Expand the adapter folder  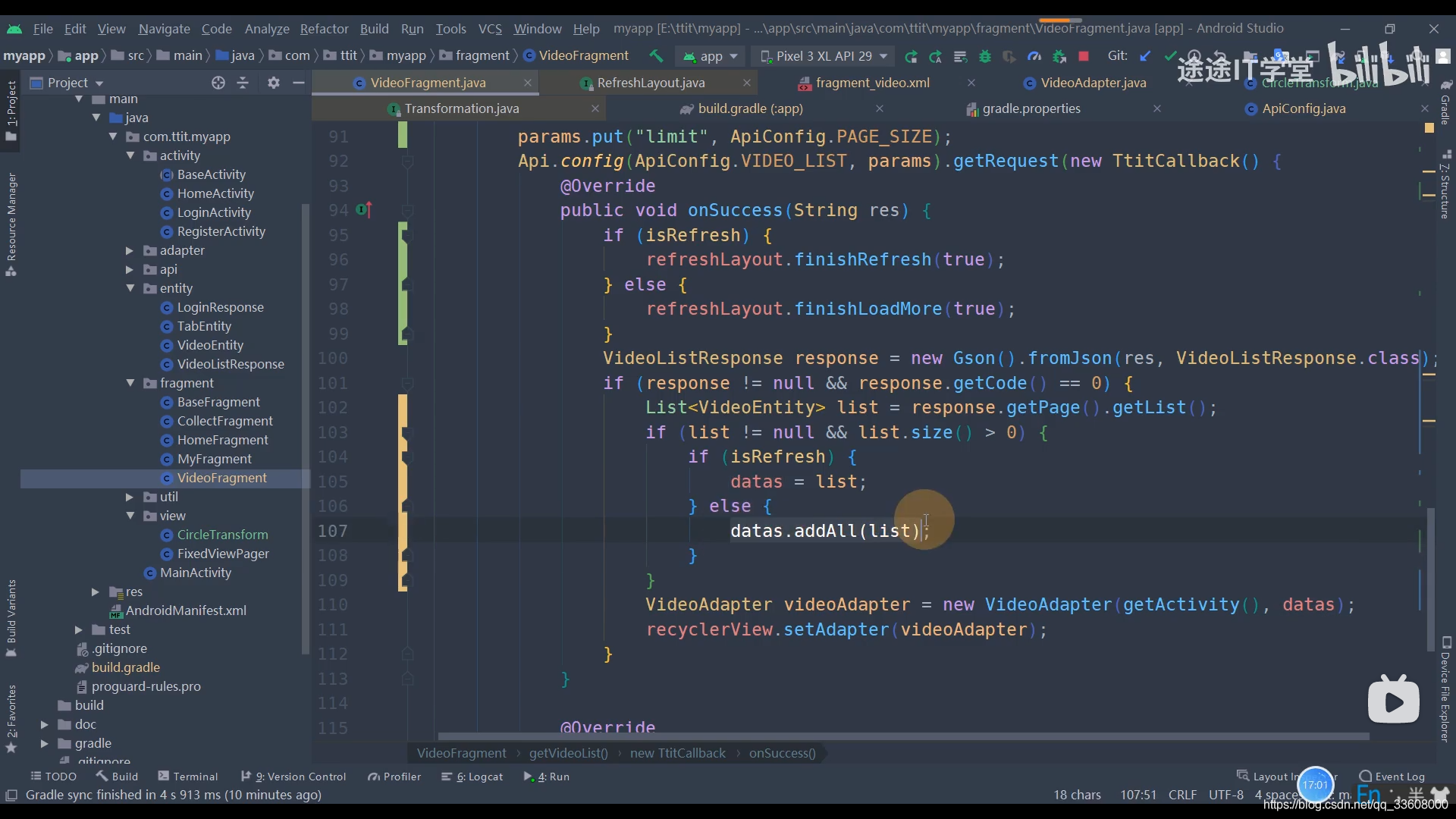tap(130, 250)
